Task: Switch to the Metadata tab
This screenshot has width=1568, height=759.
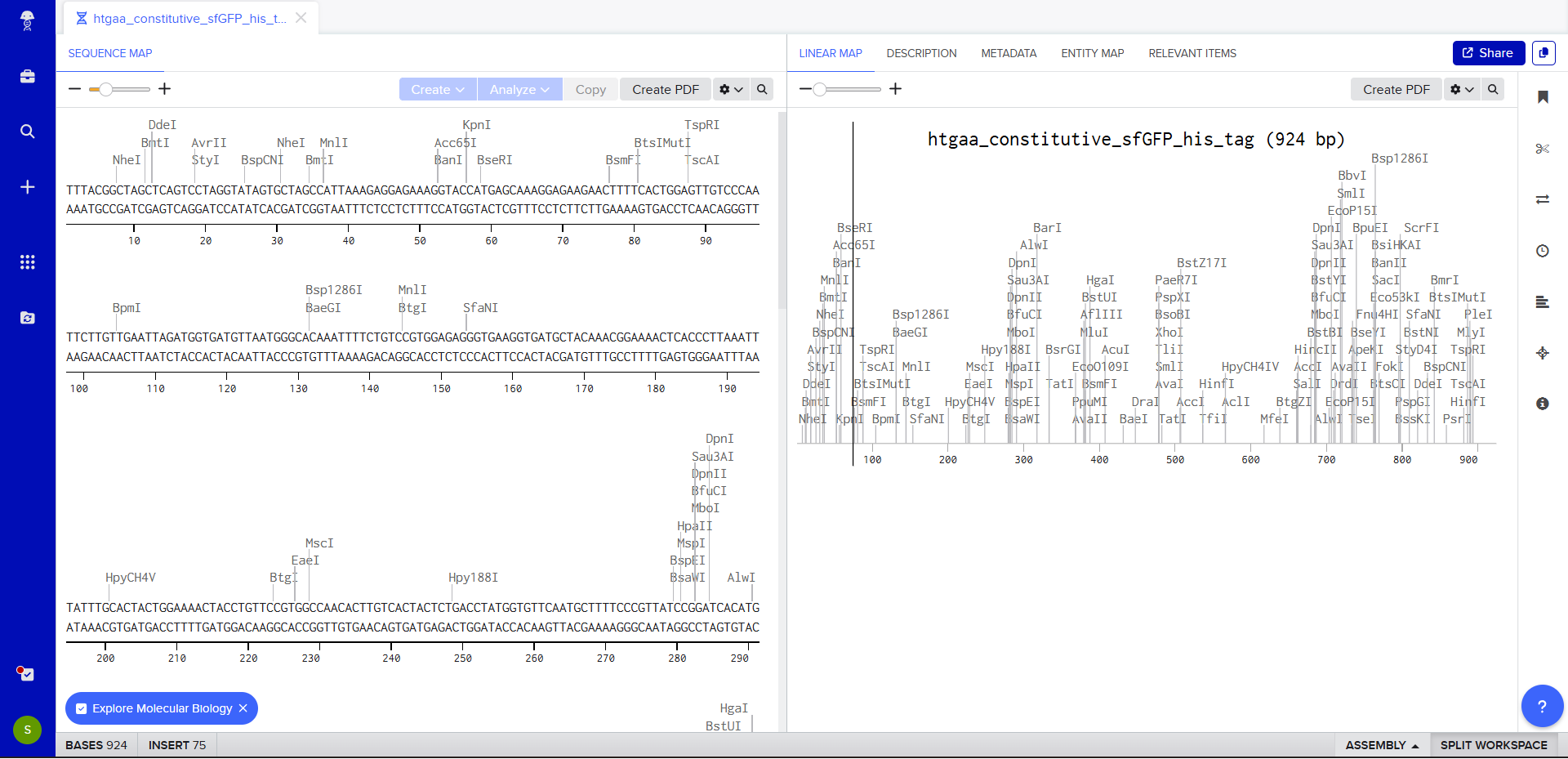Action: 1009,53
